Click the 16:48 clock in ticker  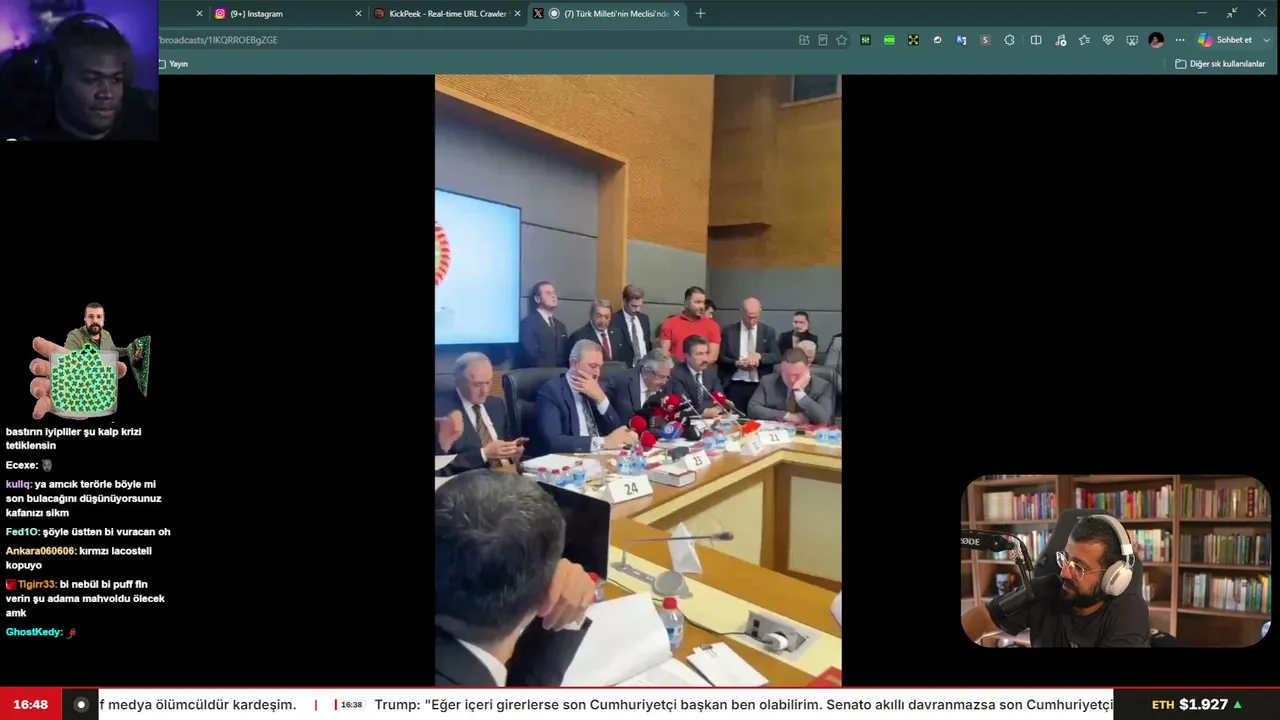click(31, 704)
